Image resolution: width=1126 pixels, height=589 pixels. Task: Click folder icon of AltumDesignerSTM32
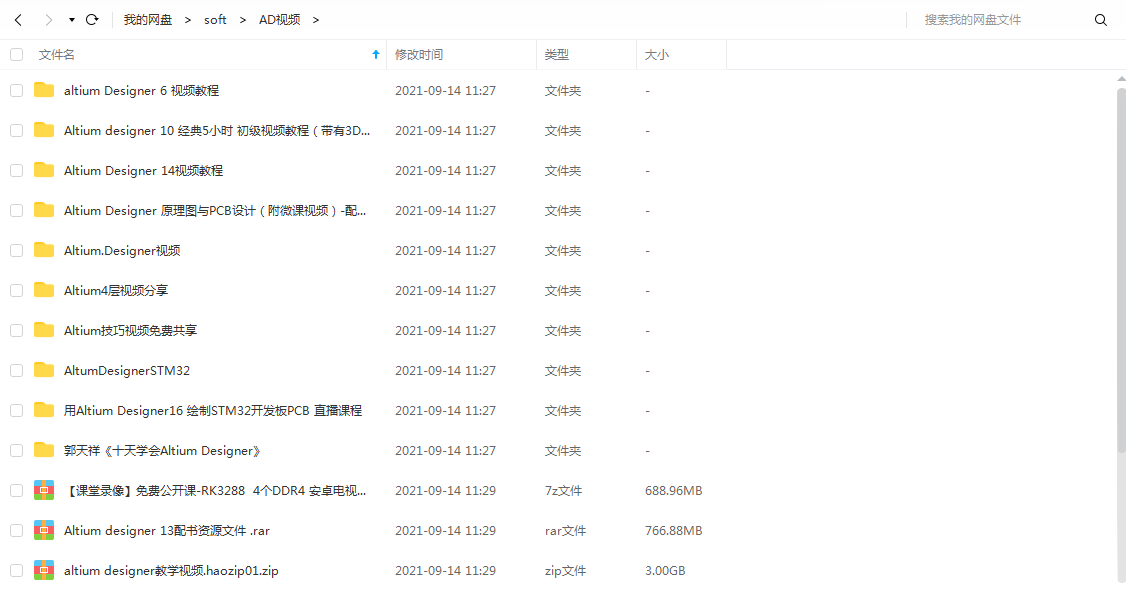pos(44,370)
